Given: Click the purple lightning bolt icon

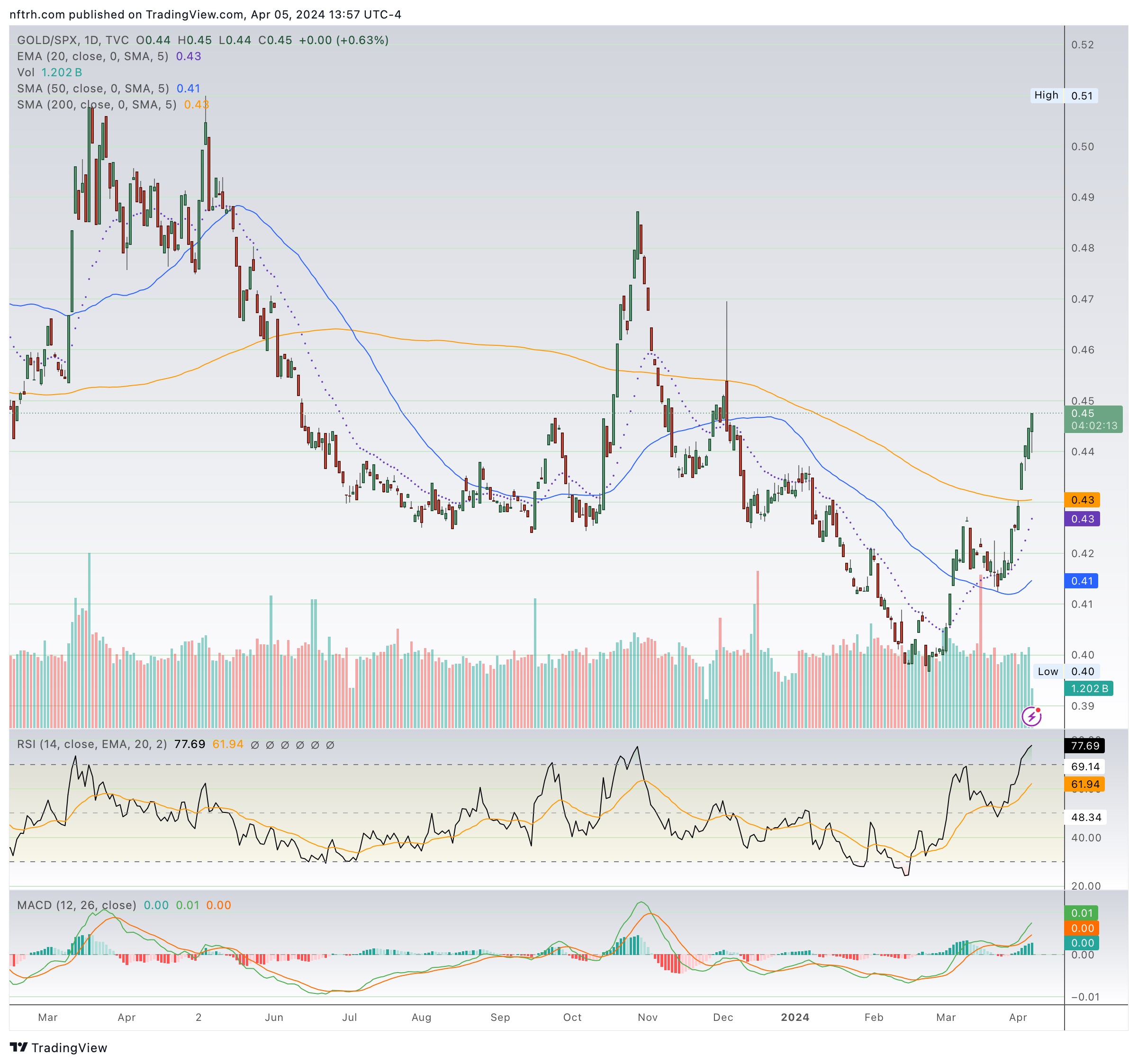Looking at the screenshot, I should coord(1031,716).
